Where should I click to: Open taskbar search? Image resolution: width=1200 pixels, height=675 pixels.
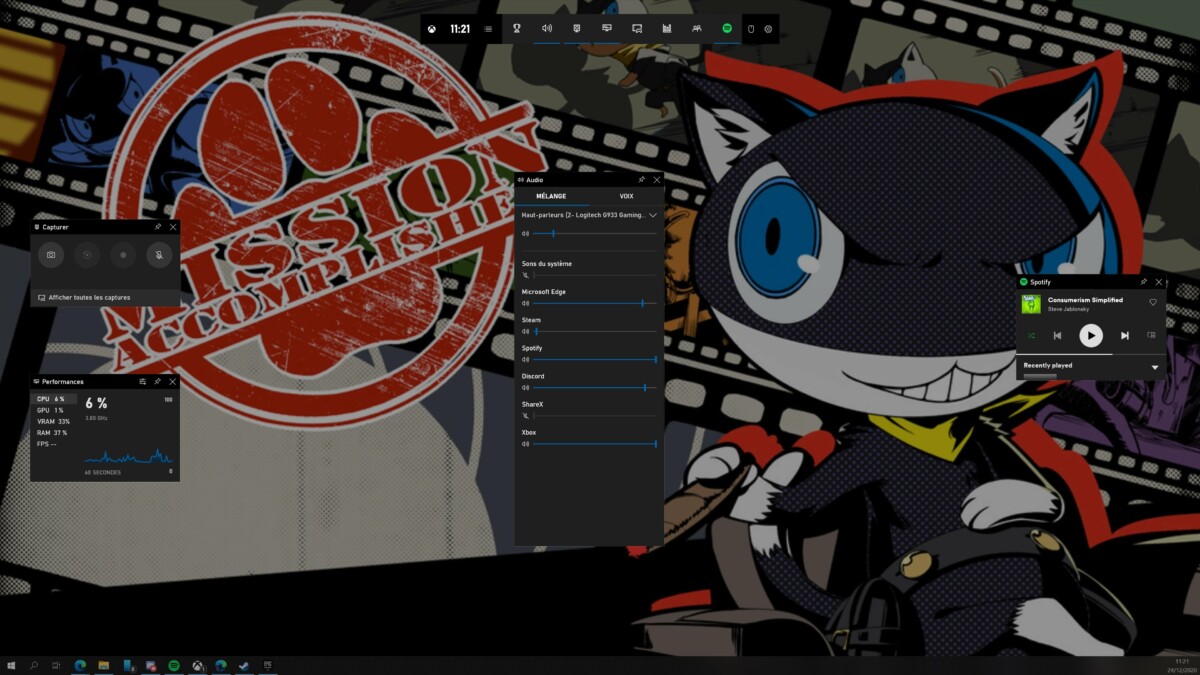34,665
